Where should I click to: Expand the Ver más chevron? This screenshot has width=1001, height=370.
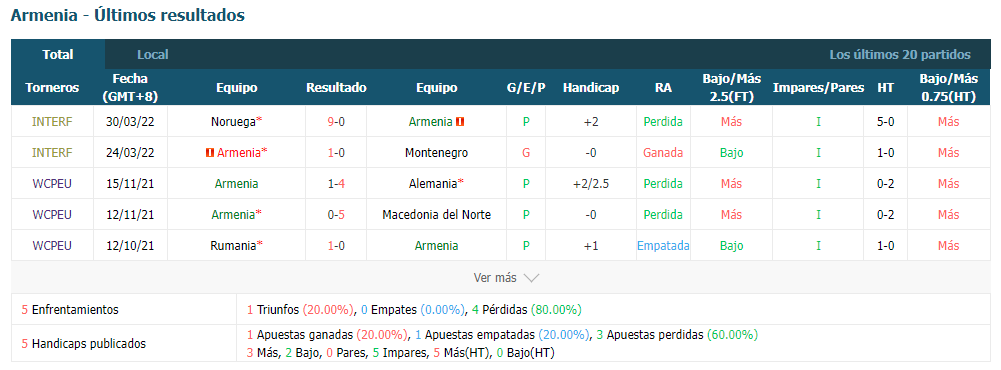point(531,278)
